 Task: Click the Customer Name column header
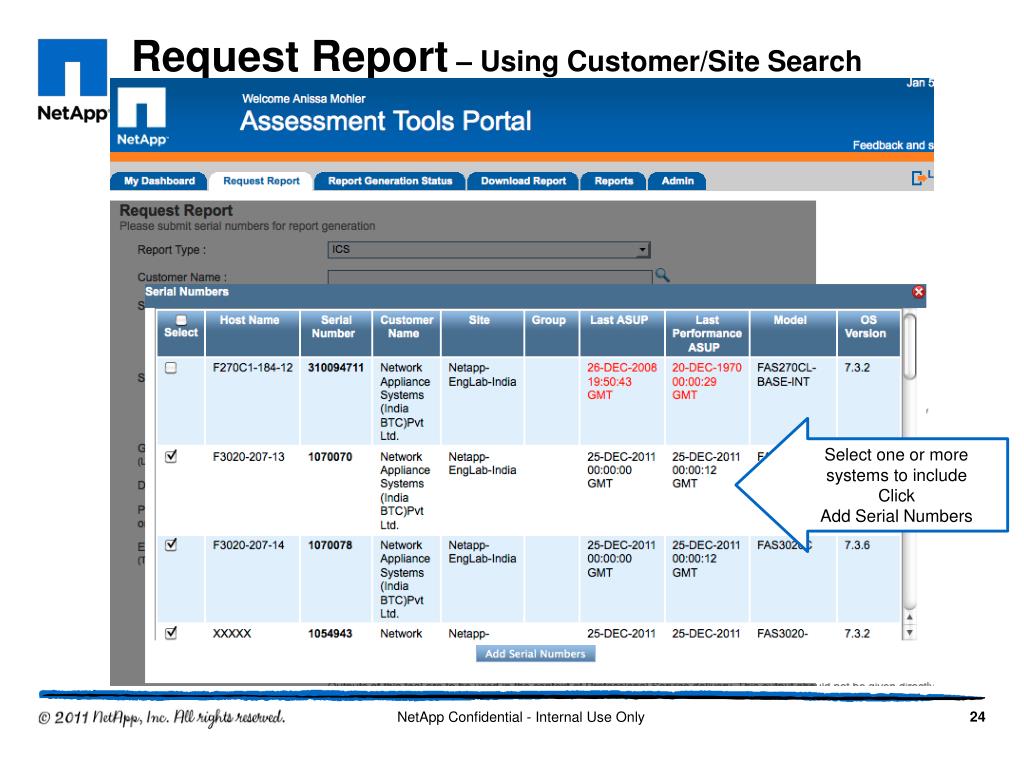coord(406,333)
